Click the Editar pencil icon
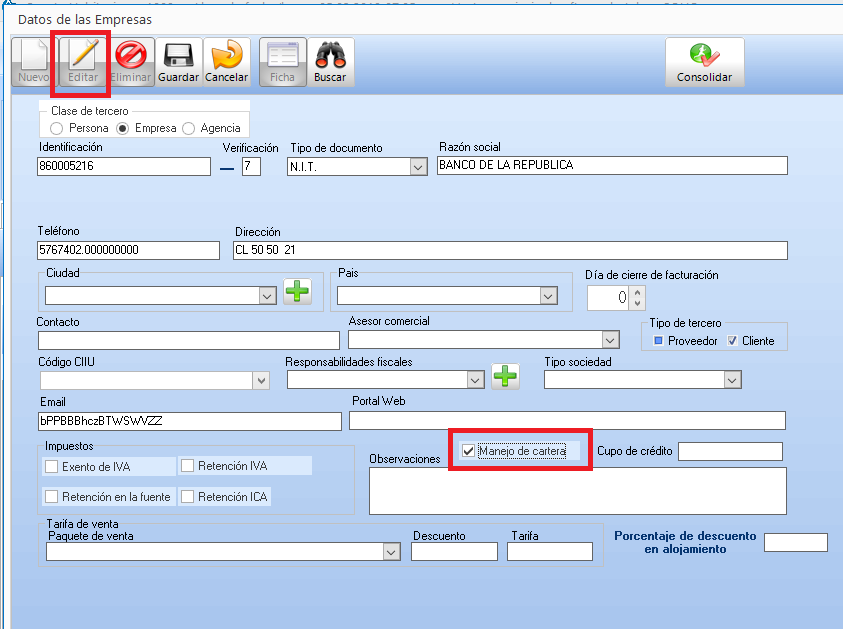This screenshot has width=843, height=629. tap(82, 62)
